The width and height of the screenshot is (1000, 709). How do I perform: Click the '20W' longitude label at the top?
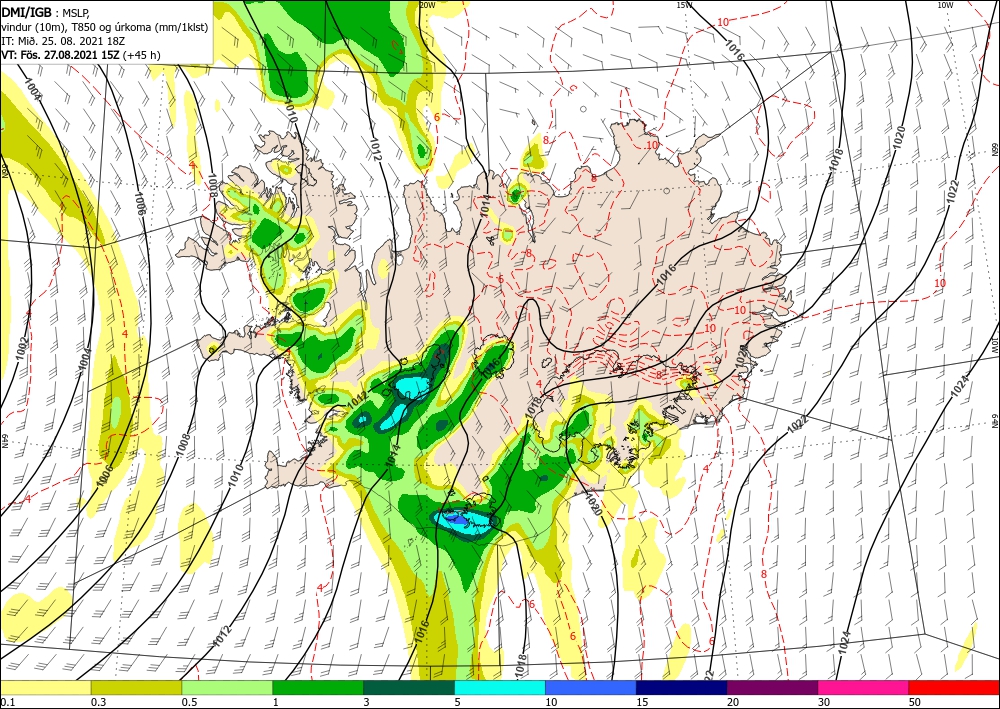(x=427, y=5)
